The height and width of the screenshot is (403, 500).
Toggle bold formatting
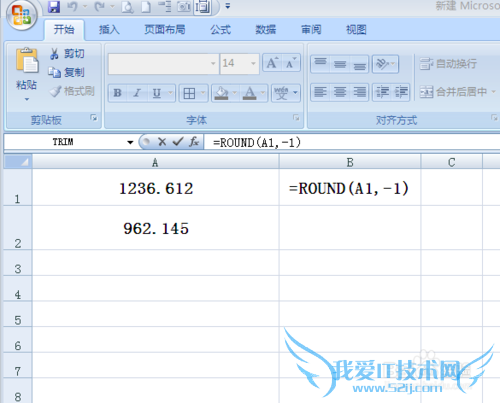(x=118, y=93)
